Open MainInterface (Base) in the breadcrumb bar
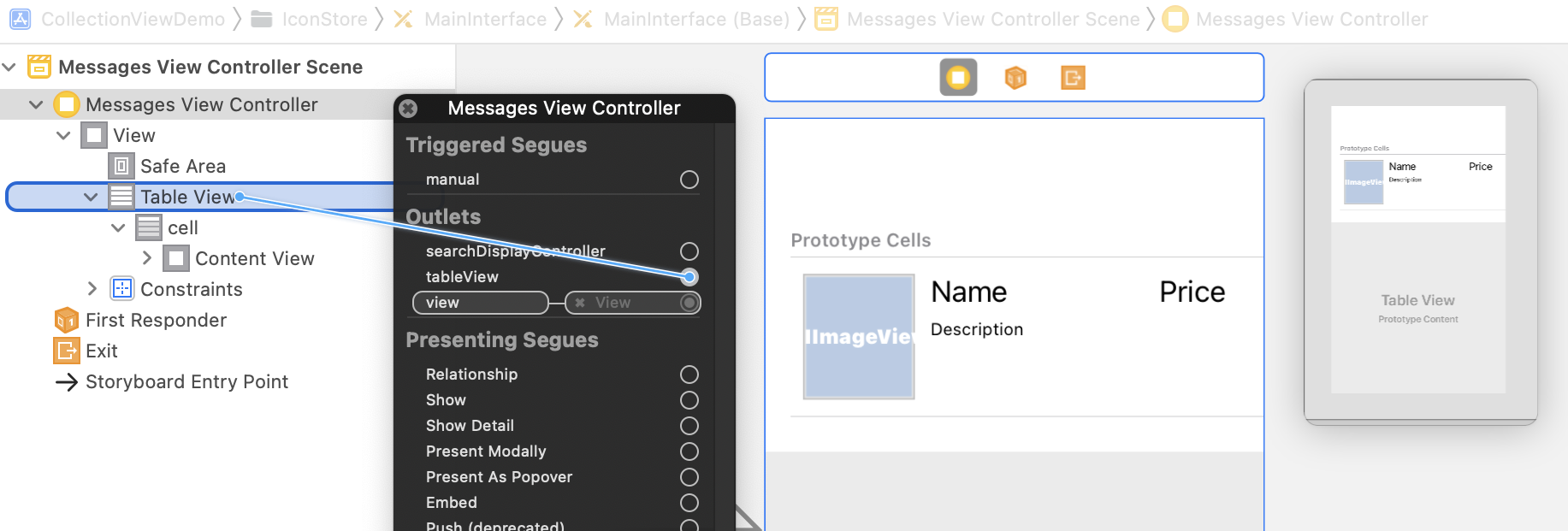The width and height of the screenshot is (1568, 531). pyautogui.click(x=695, y=19)
